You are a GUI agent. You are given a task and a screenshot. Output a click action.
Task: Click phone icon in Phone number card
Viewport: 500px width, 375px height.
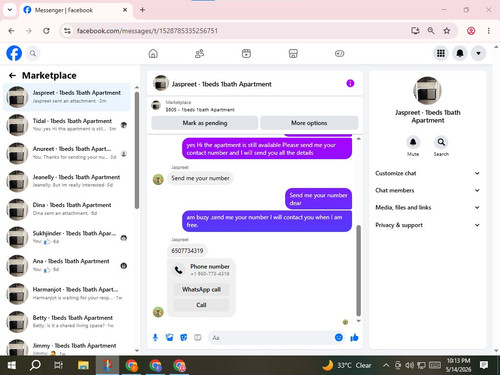(x=179, y=270)
